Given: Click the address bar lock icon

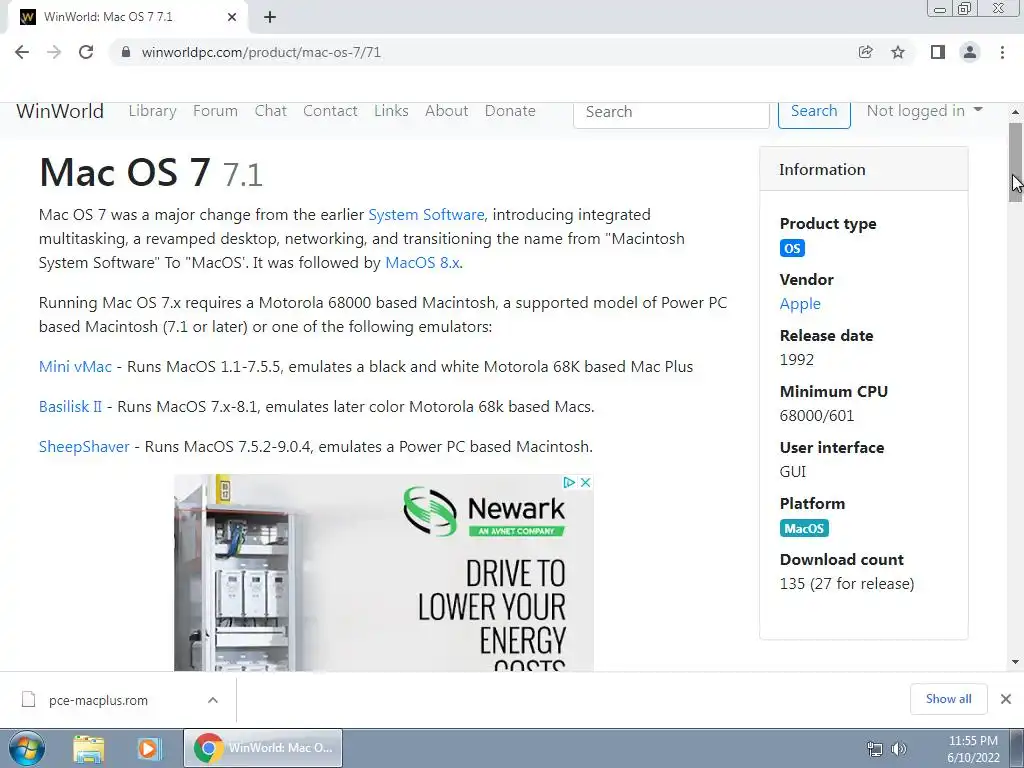Looking at the screenshot, I should (x=126, y=52).
